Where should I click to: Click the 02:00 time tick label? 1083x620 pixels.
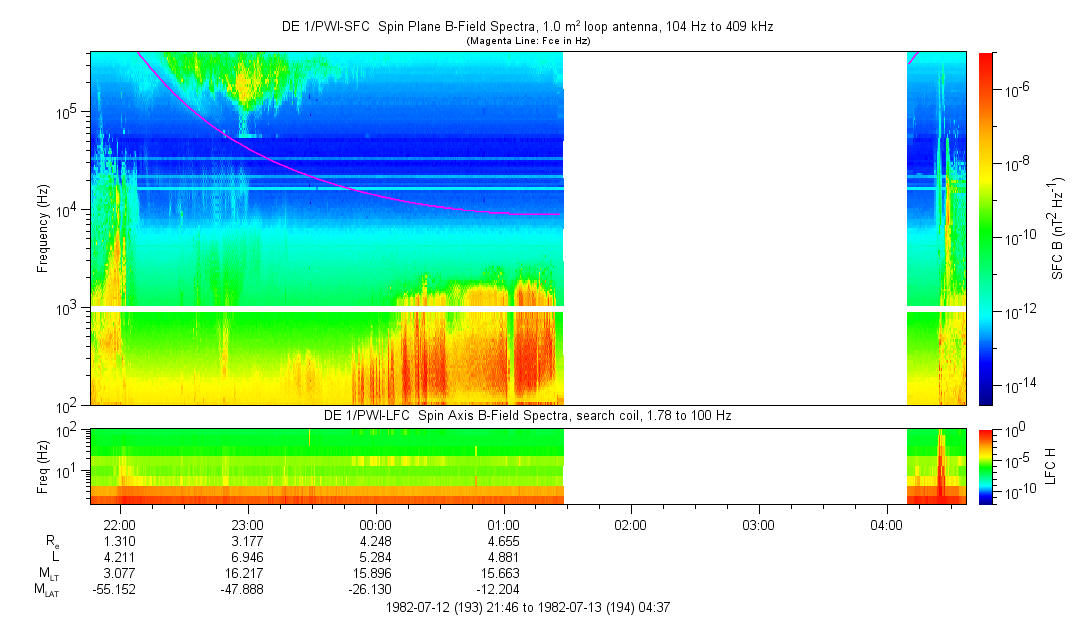tap(631, 525)
